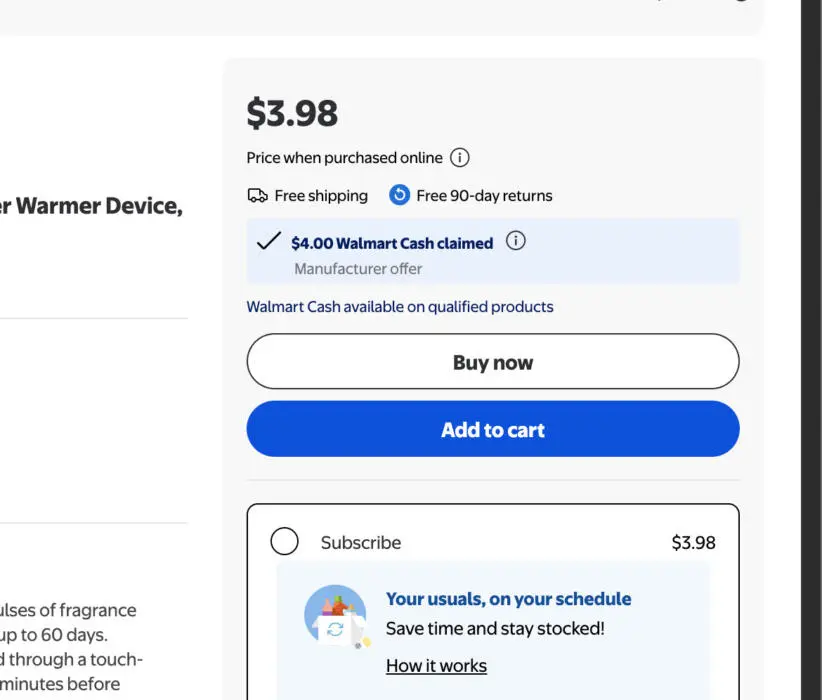822x700 pixels.
Task: Open info icon next to Walmart Cash claimed
Action: coord(515,241)
